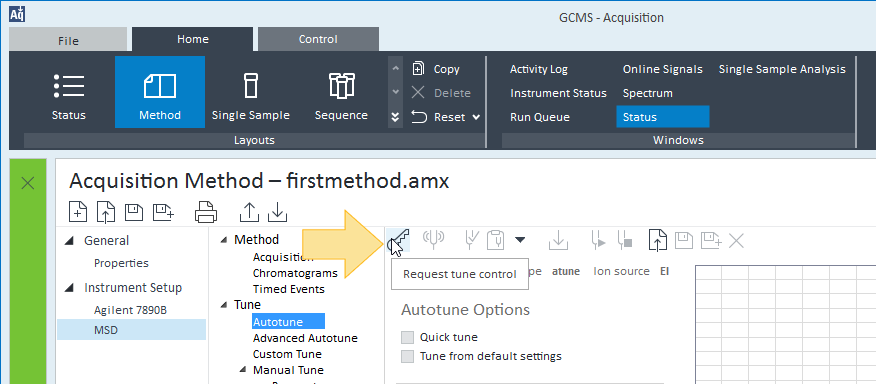Screen dimensions: 876x384
Task: Open the tune toolbar dropdown arrow
Action: [520, 240]
